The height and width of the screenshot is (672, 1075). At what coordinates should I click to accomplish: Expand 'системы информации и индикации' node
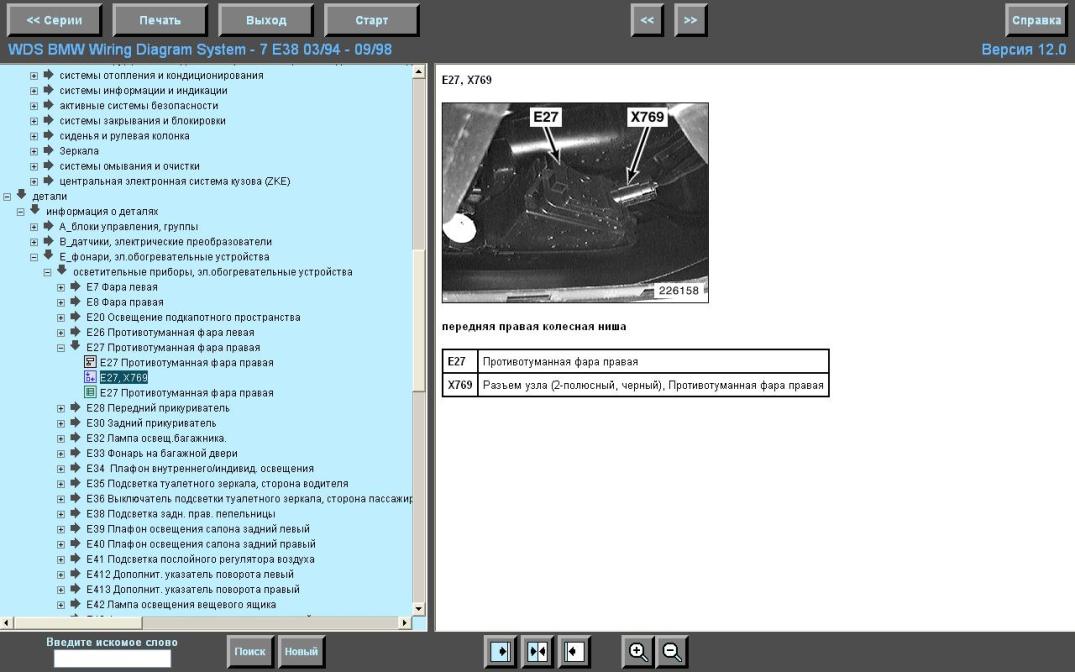pos(34,91)
